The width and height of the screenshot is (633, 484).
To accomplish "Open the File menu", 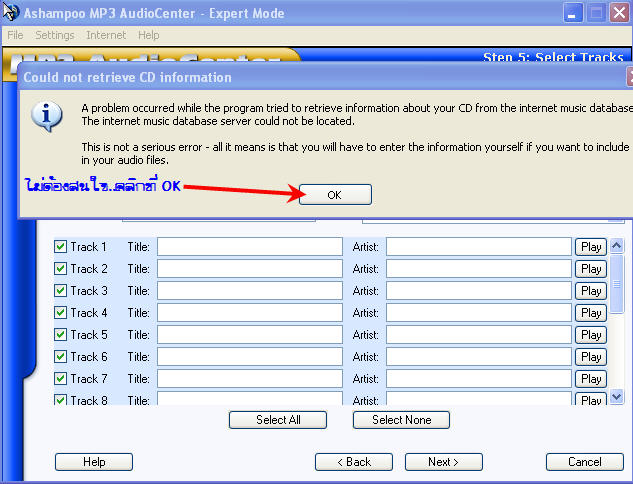I will pos(15,35).
